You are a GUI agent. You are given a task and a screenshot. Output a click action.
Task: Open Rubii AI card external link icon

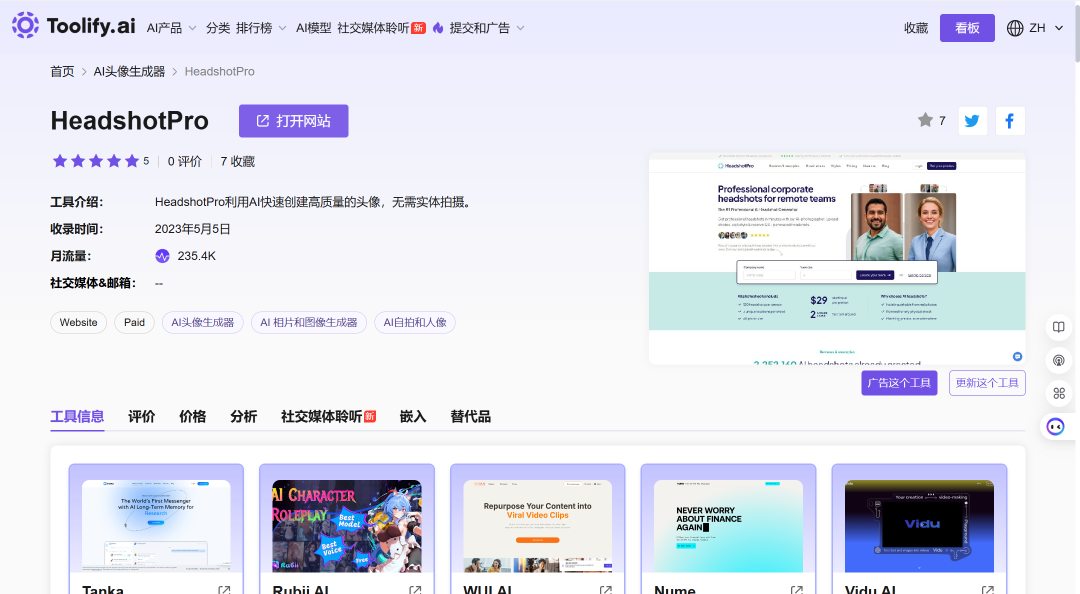pos(415,590)
